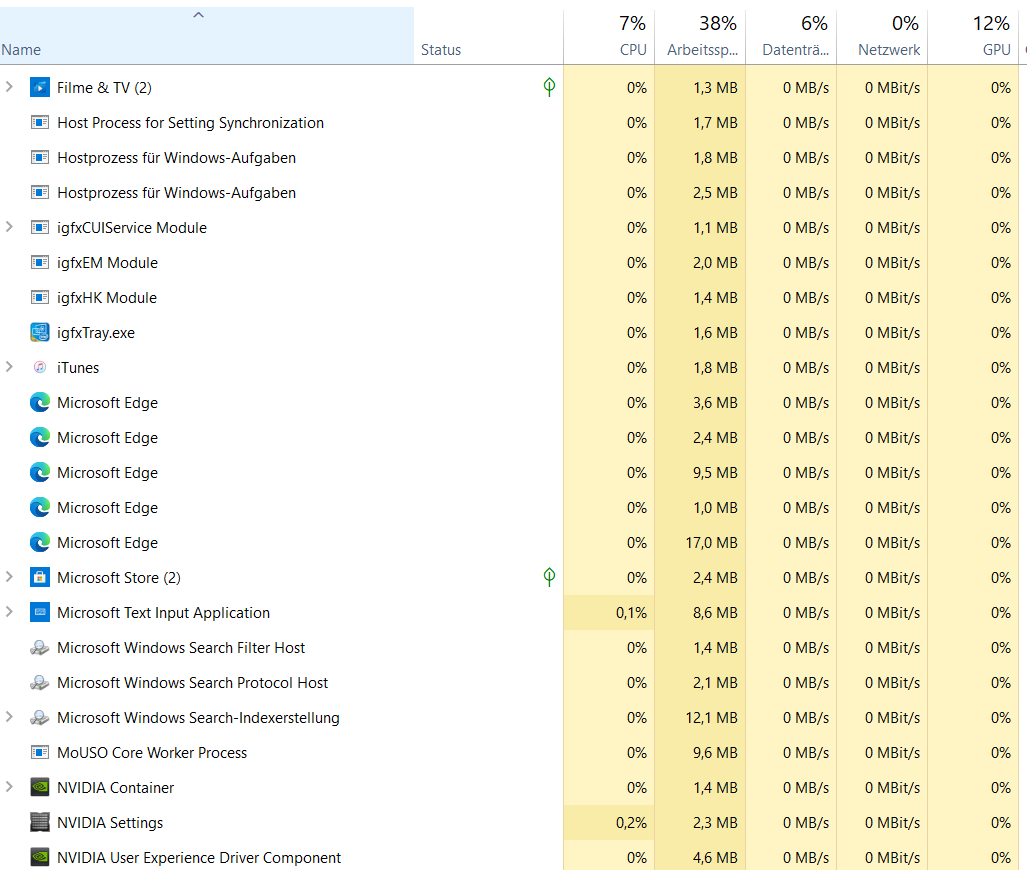Click the 8,6 MB memory value

coord(715,613)
